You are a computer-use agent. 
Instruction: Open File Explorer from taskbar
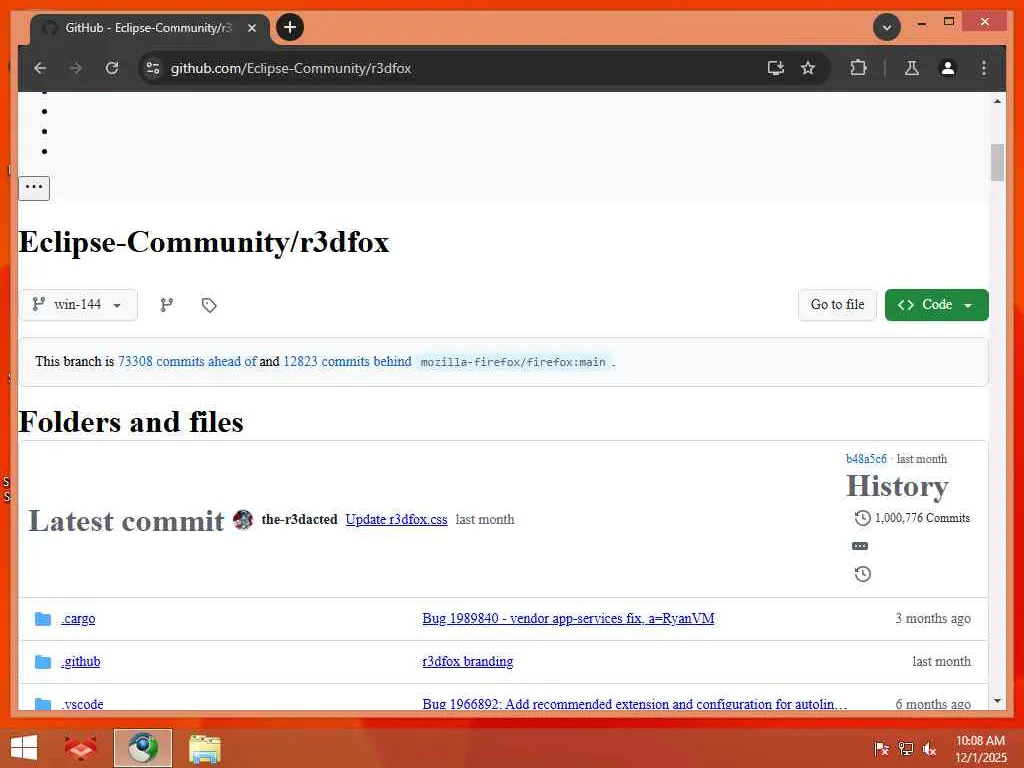point(204,748)
